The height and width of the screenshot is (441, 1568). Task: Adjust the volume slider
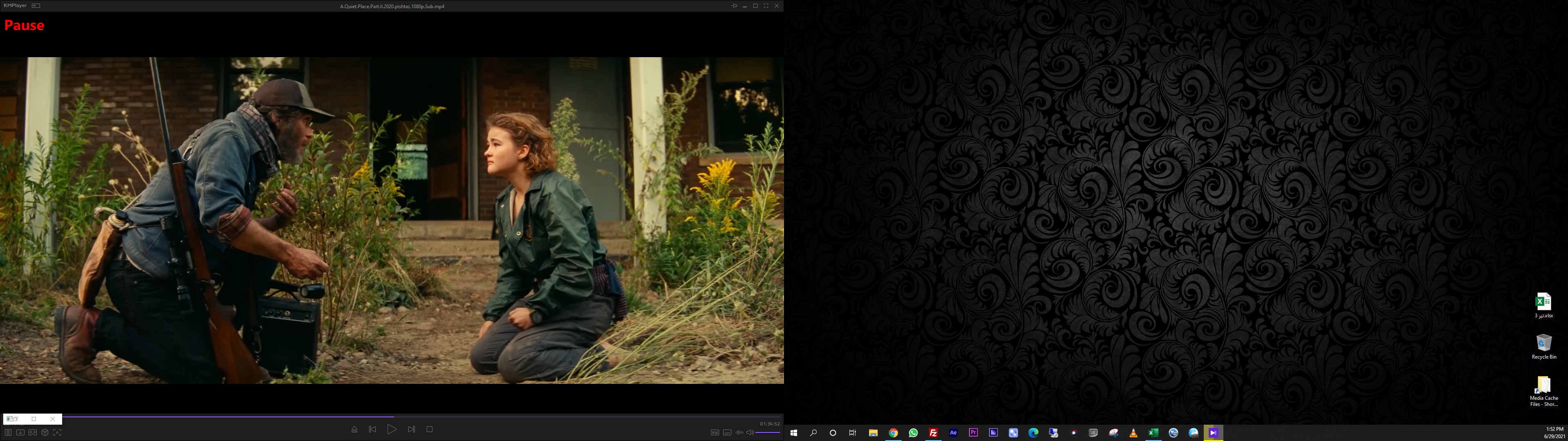(x=768, y=432)
